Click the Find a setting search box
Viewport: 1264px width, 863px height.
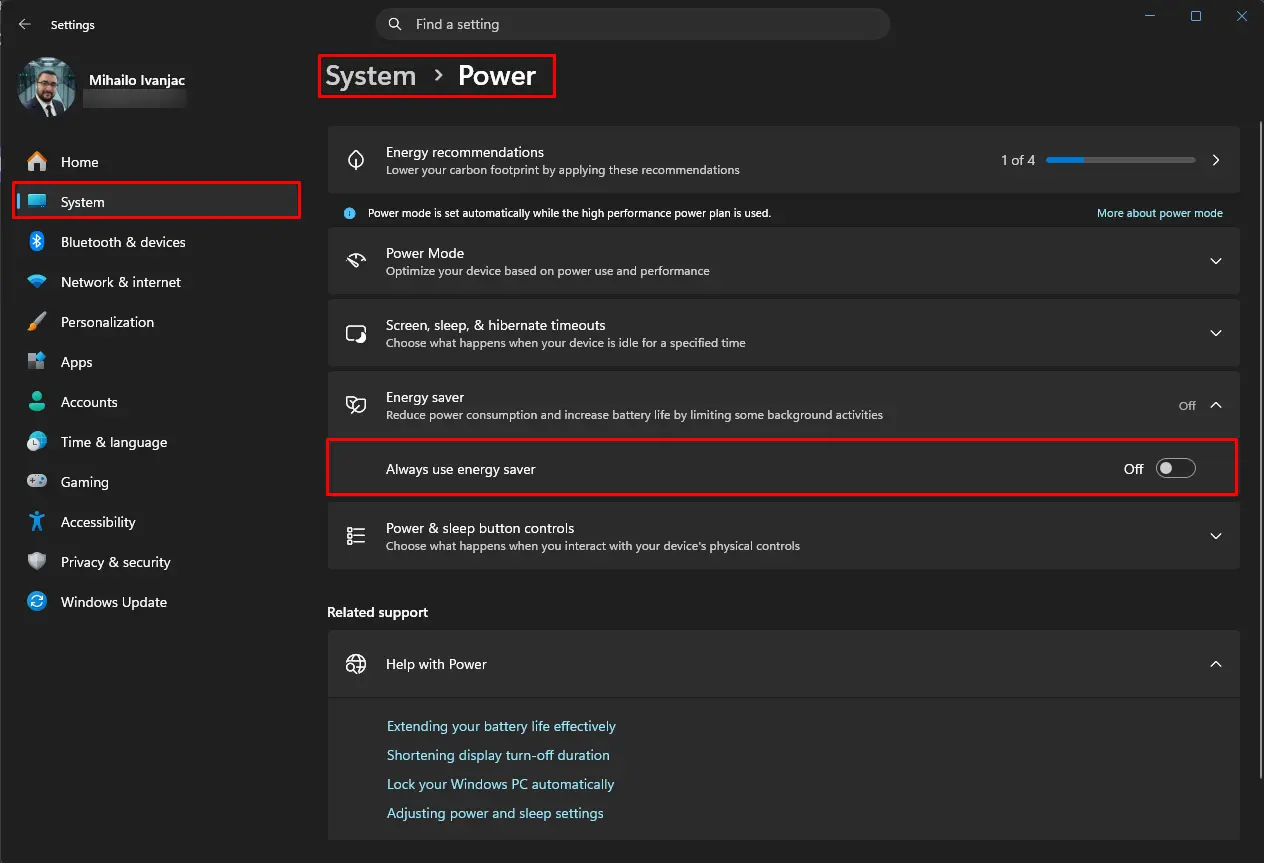click(x=633, y=24)
